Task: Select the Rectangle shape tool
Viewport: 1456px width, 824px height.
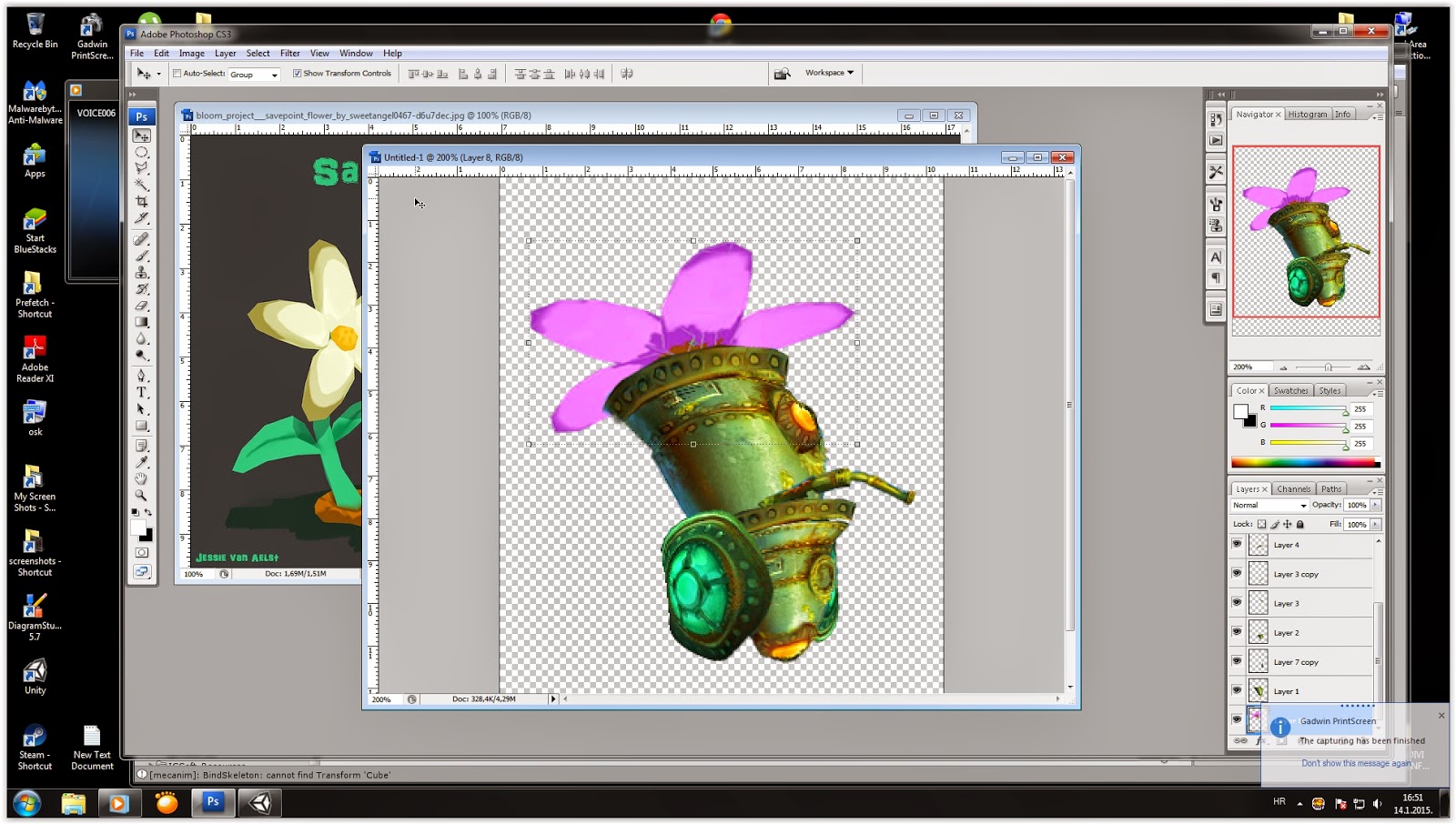Action: click(142, 425)
